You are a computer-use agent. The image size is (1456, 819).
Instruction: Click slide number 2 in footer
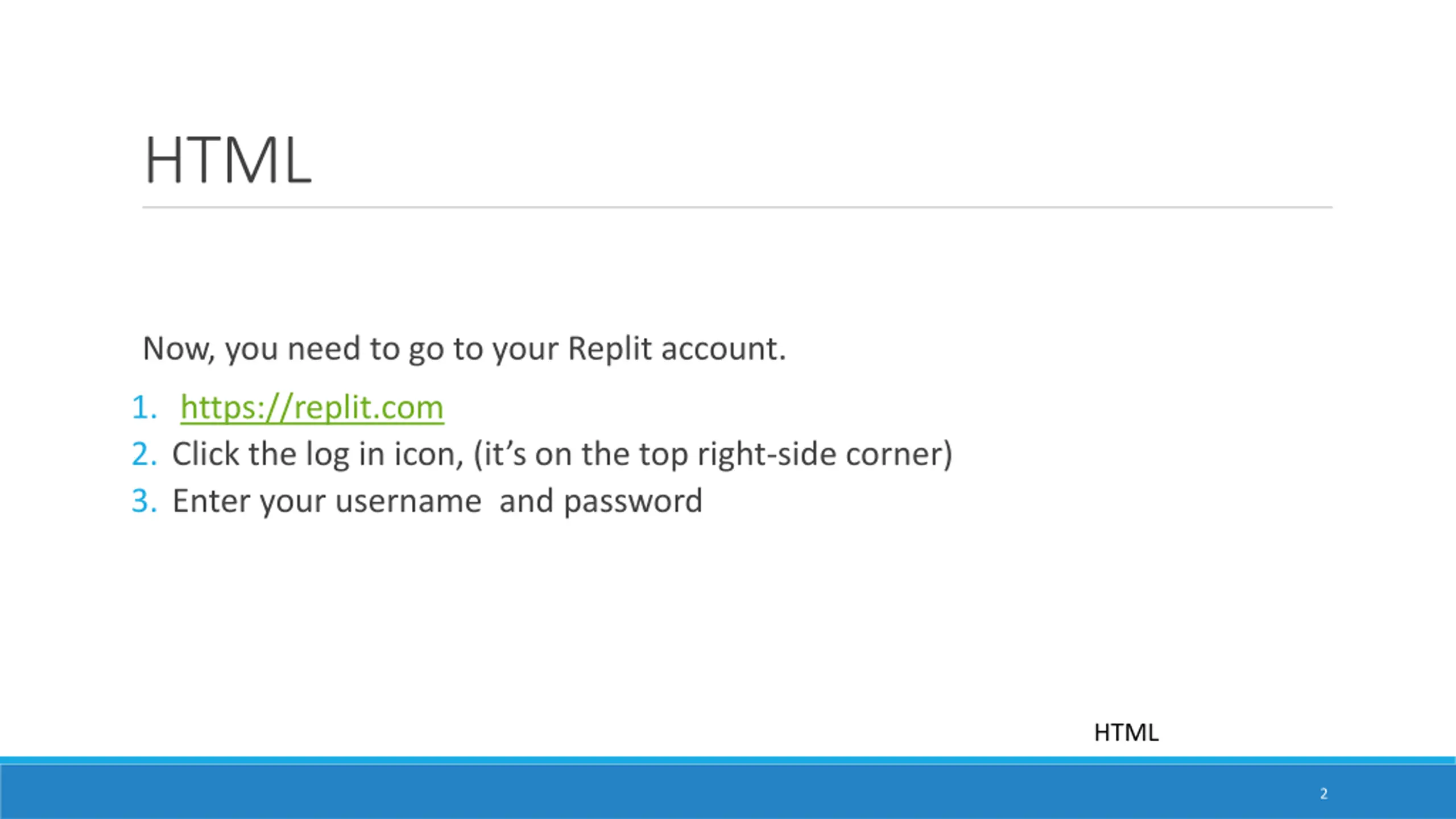tap(1323, 793)
